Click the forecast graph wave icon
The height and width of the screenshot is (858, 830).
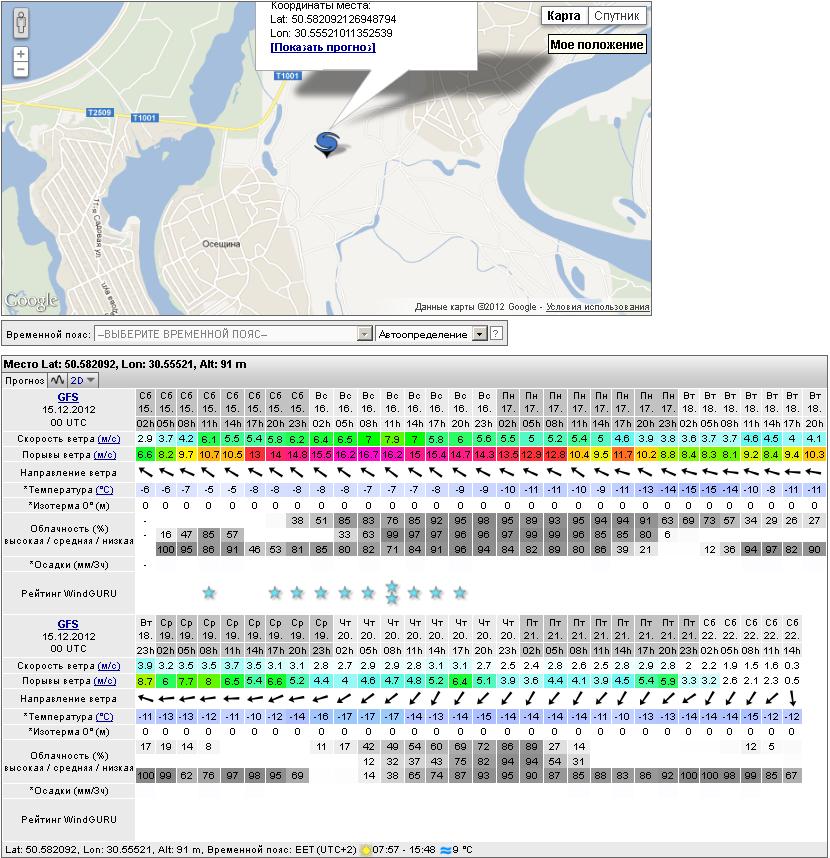click(57, 380)
